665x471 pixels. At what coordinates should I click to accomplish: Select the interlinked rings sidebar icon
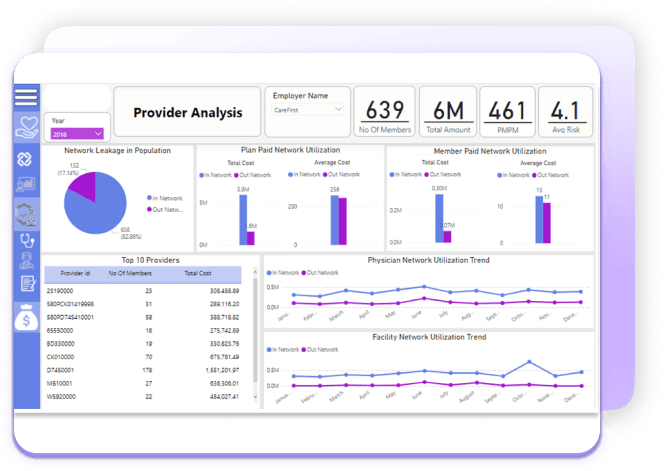[24, 159]
